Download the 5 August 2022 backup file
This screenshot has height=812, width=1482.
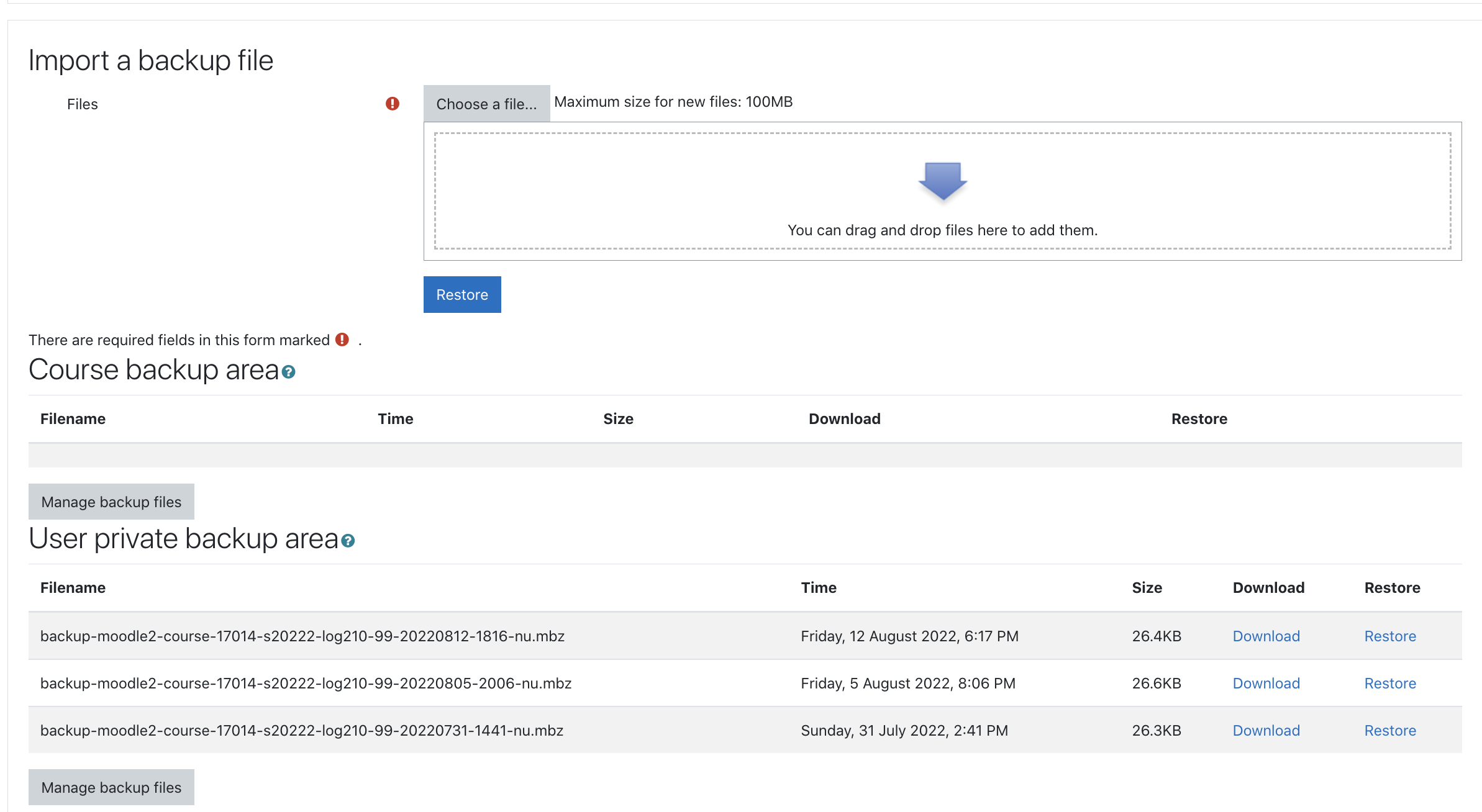point(1266,683)
